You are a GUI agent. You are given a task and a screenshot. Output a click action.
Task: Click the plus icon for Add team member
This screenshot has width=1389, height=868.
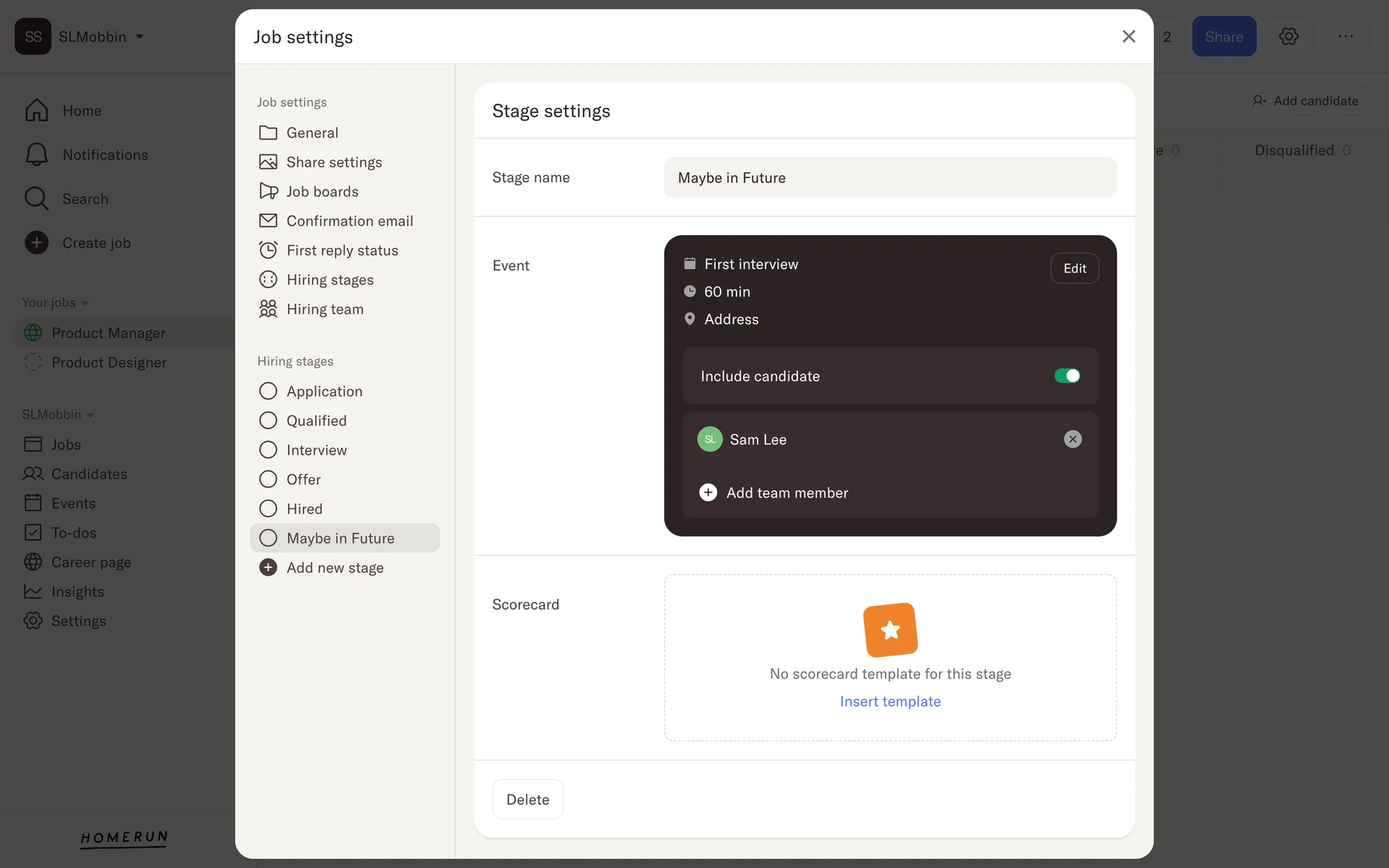(708, 493)
